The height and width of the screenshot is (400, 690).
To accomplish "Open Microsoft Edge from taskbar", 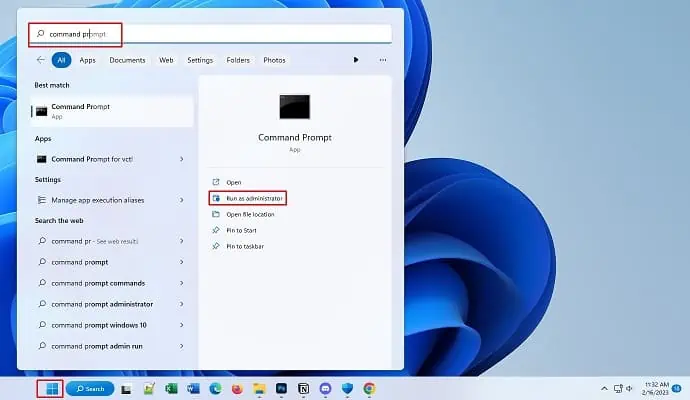I will tap(215, 388).
